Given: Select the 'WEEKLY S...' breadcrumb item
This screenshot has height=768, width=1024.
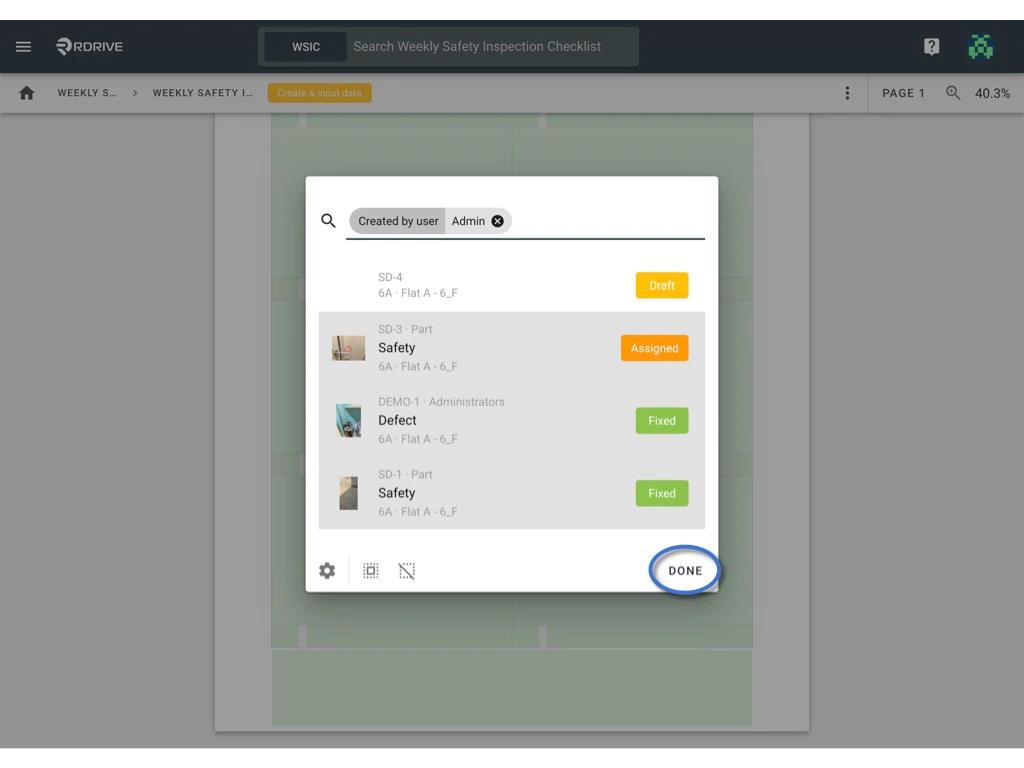Looking at the screenshot, I should click(85, 92).
